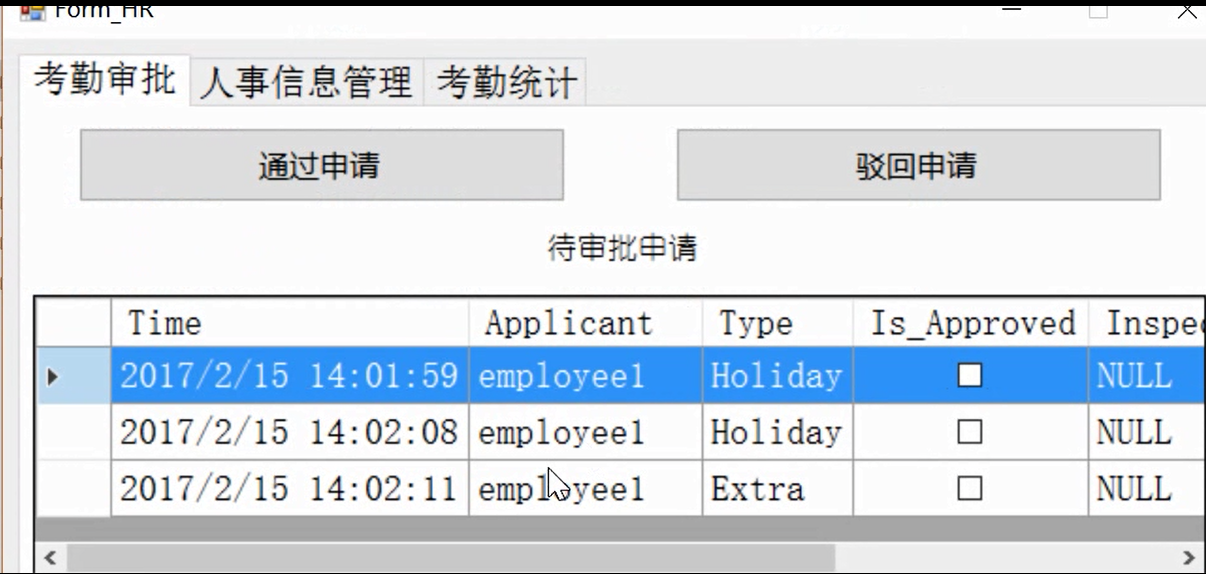Select the time cell 2017/2/15 14:02:11
1206x574 pixels.
pos(290,489)
